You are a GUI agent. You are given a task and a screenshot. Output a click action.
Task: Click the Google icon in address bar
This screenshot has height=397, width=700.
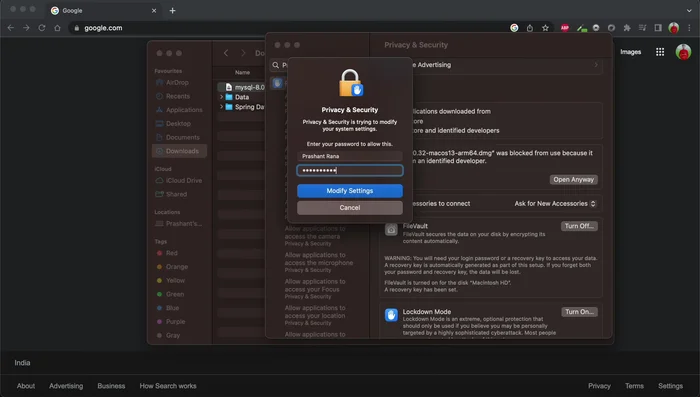pos(514,28)
